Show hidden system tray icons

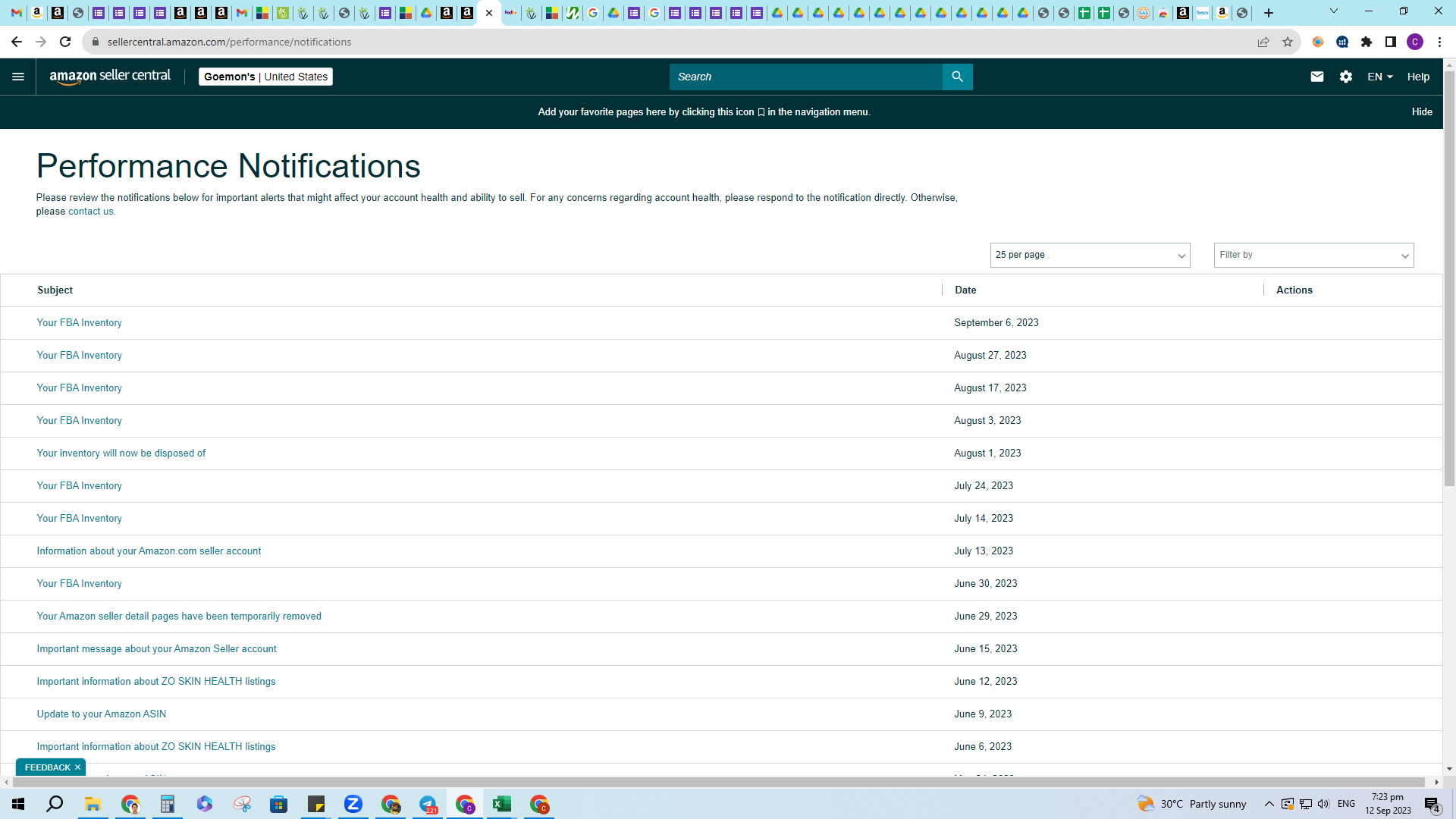click(1269, 804)
